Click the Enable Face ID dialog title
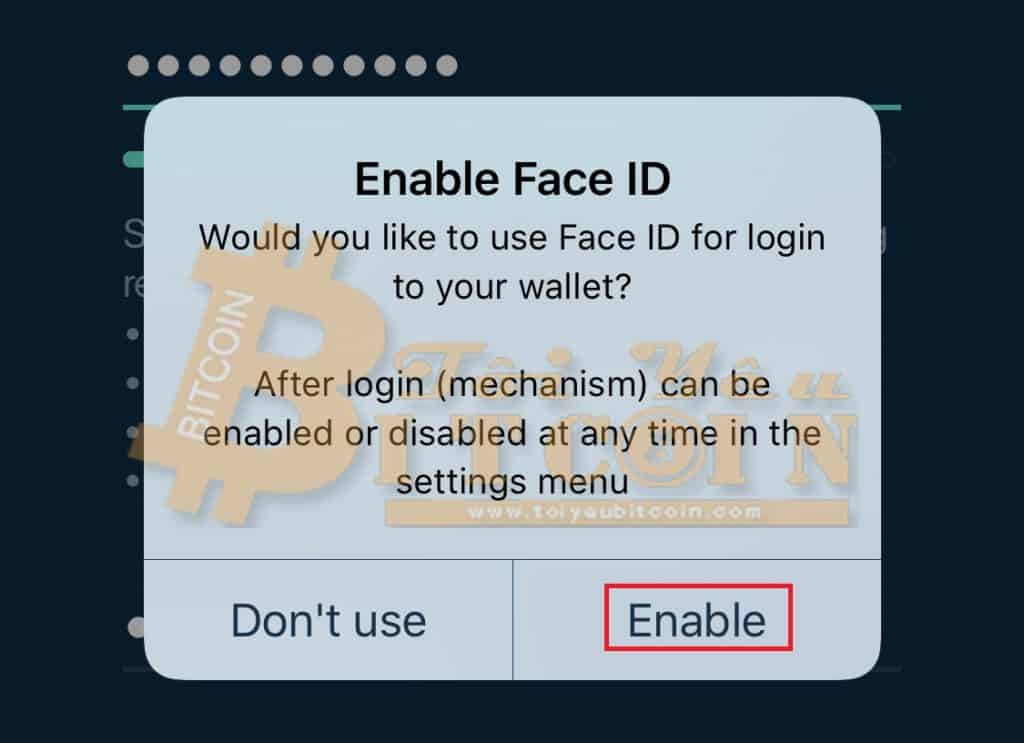This screenshot has width=1024, height=743. (x=513, y=179)
